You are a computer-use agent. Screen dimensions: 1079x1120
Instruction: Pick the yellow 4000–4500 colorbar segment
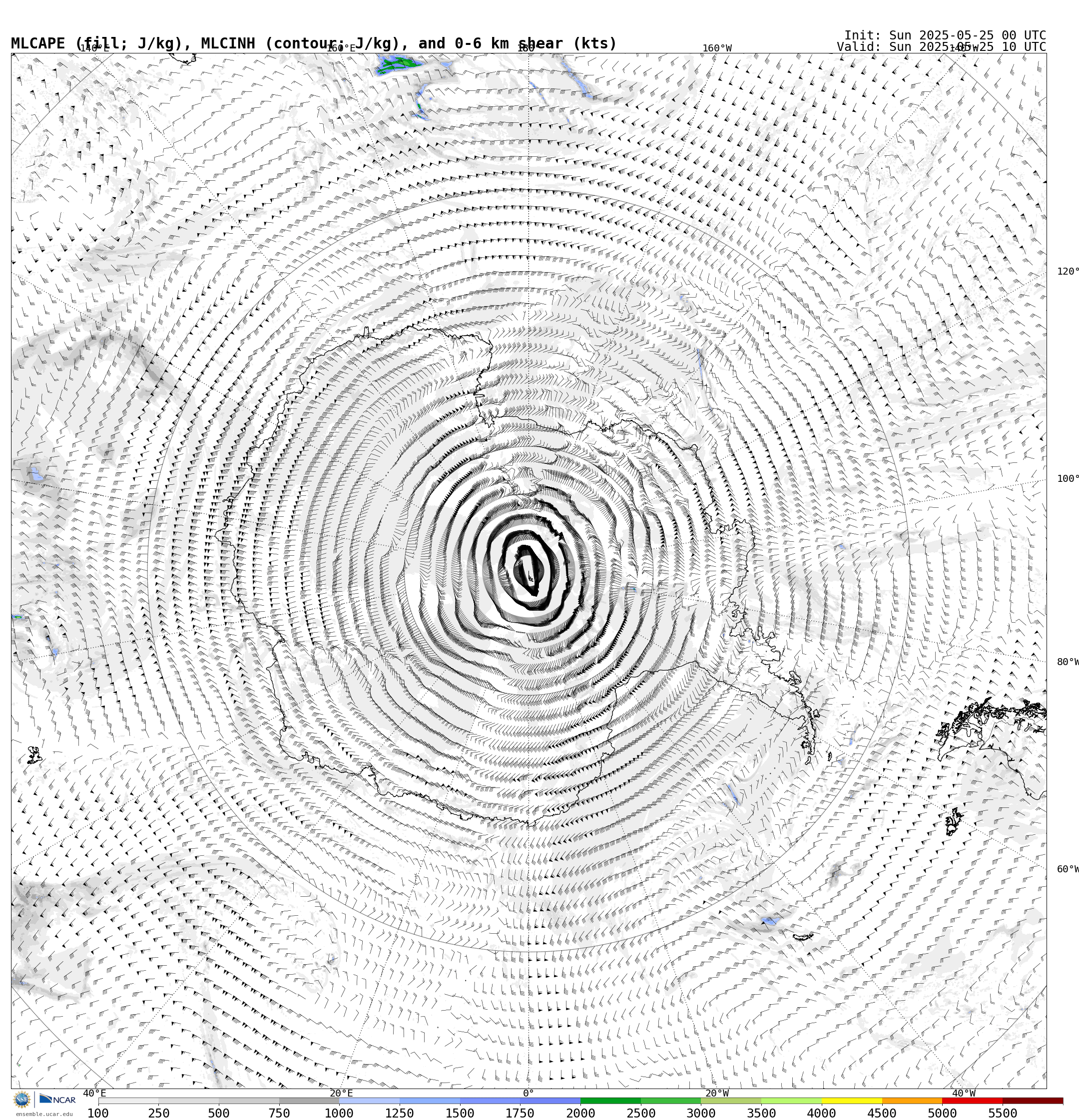(852, 1101)
